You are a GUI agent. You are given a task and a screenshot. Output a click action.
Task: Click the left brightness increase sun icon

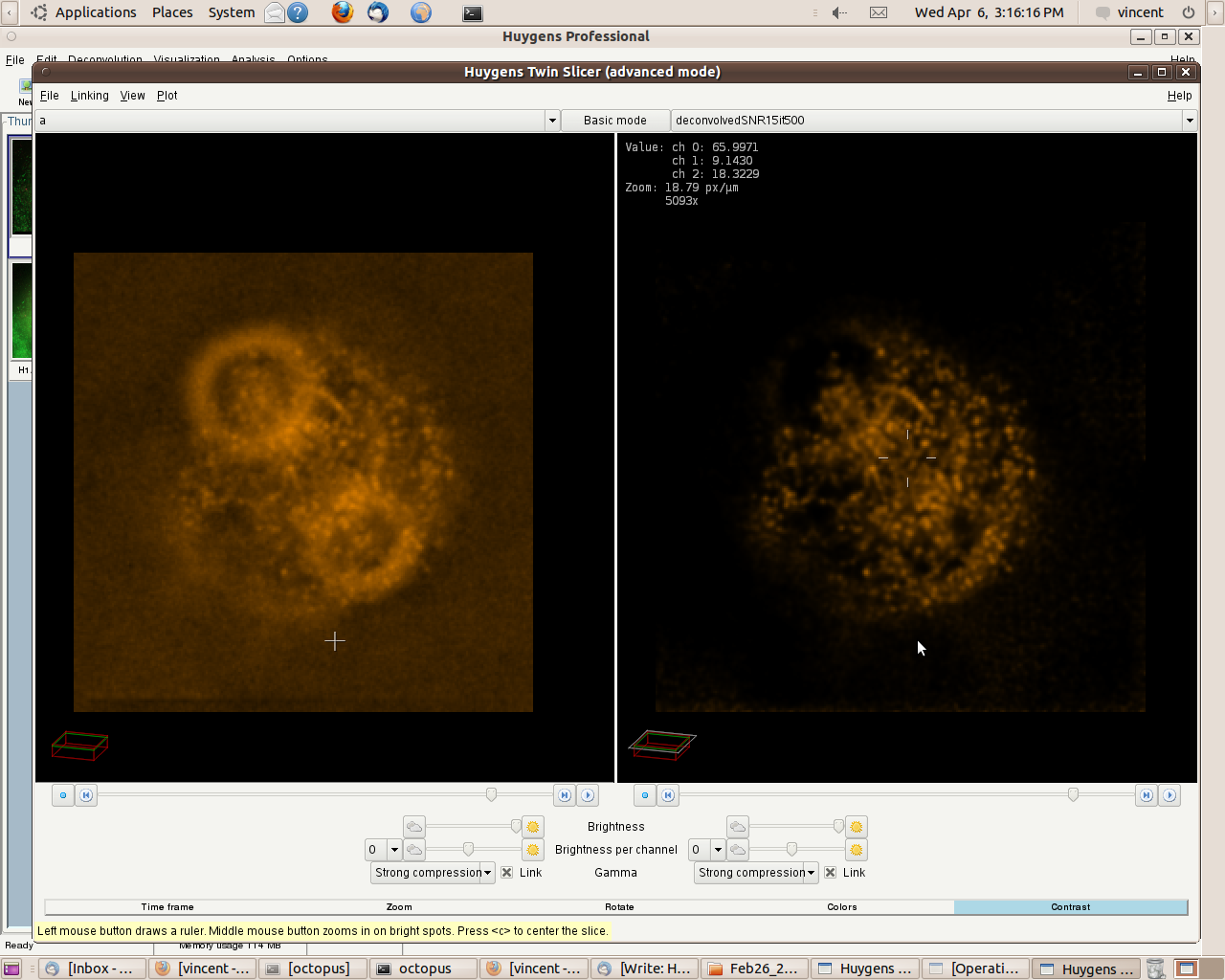point(533,827)
